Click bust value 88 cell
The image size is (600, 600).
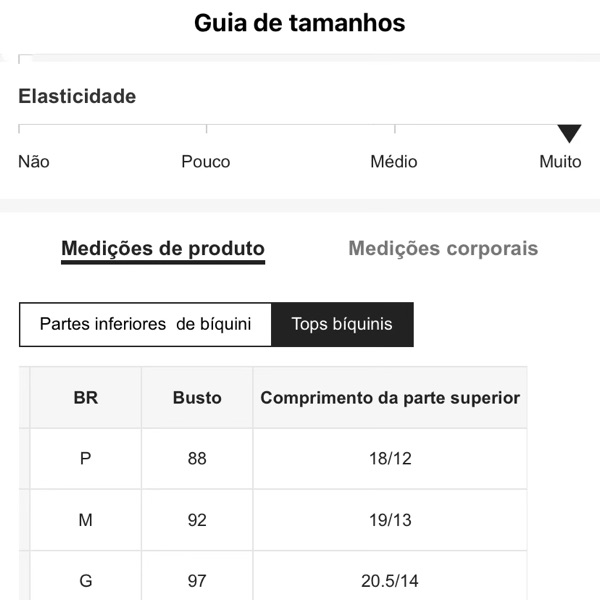197,459
